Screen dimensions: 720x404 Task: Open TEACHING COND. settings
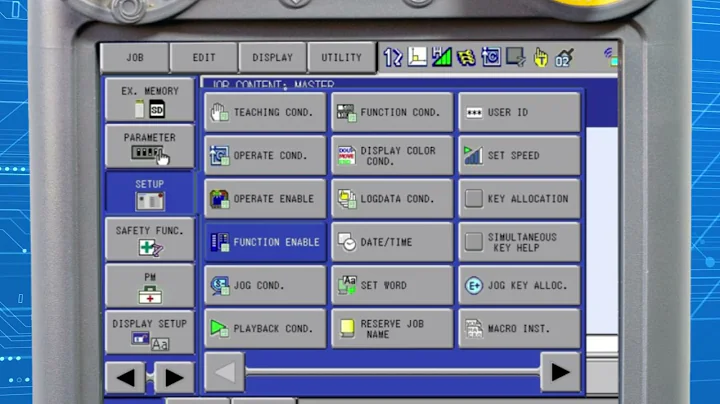[x=265, y=112]
